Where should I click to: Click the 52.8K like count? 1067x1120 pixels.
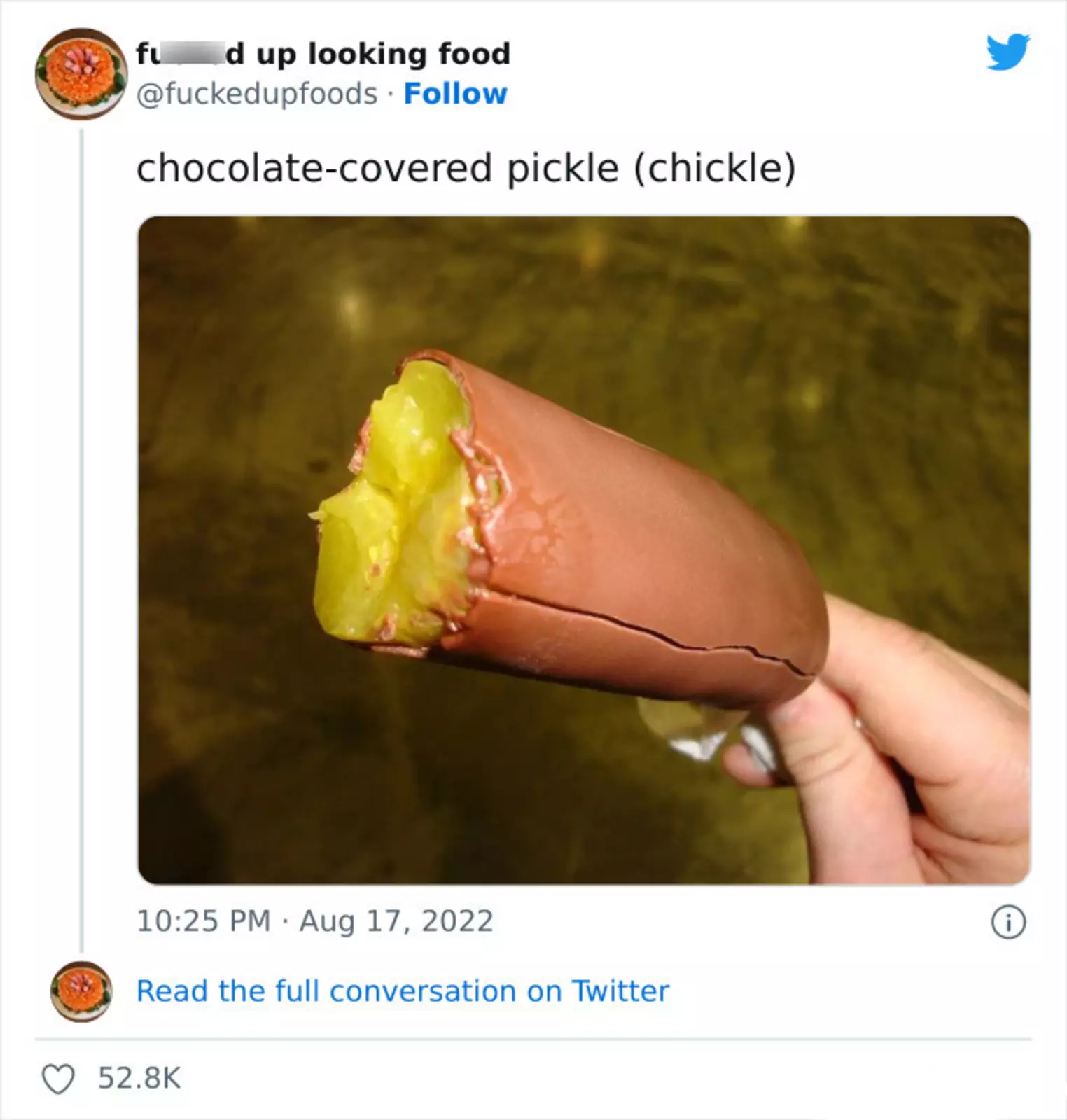click(139, 1078)
